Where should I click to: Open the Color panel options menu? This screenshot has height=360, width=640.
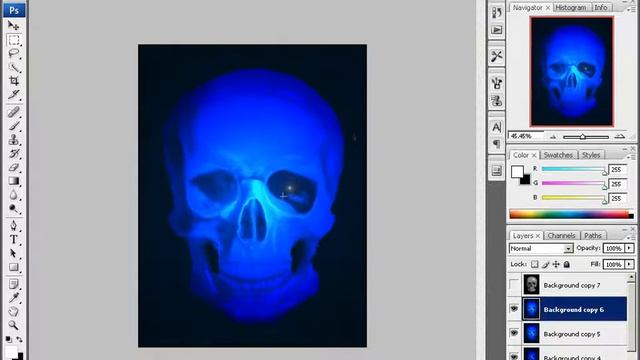click(631, 157)
